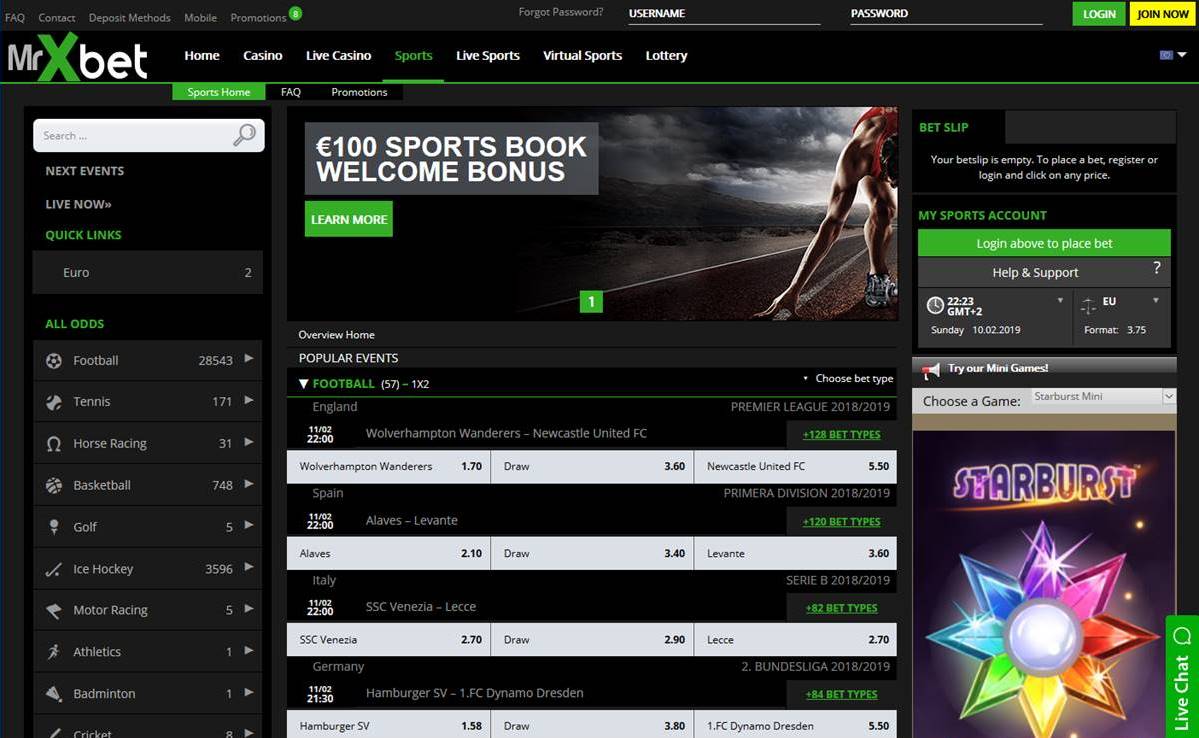The height and width of the screenshot is (738, 1199).
Task: Click the clock icon by 22:23 time
Action: [x=934, y=305]
